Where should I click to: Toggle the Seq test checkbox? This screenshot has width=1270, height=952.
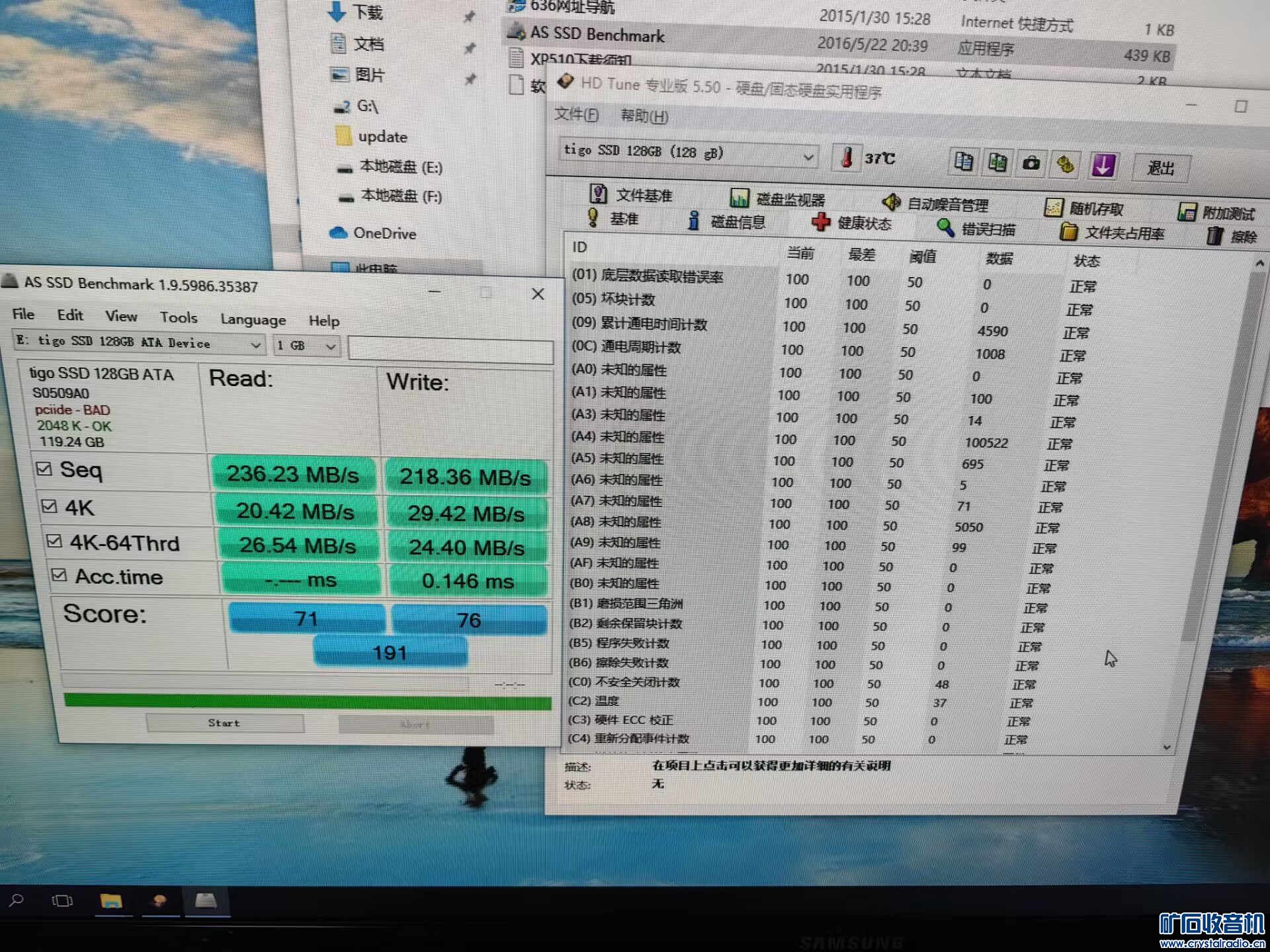coord(44,469)
